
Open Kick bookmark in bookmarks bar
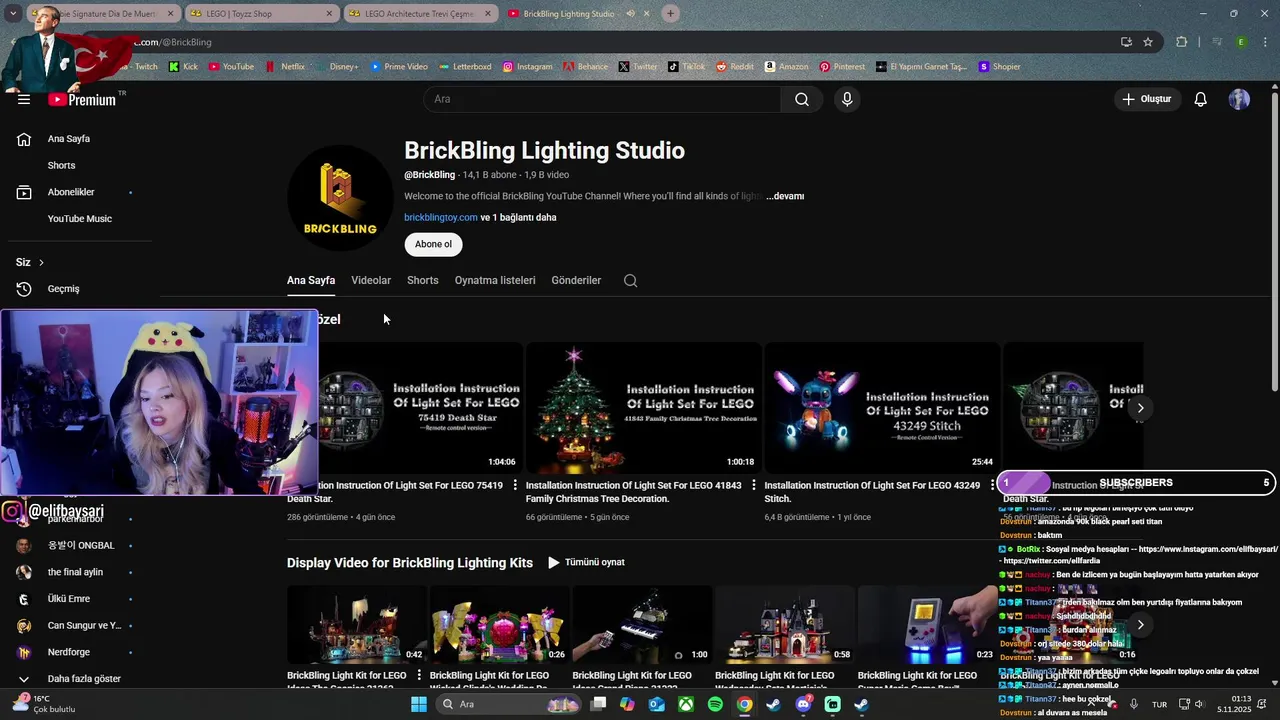[x=183, y=67]
